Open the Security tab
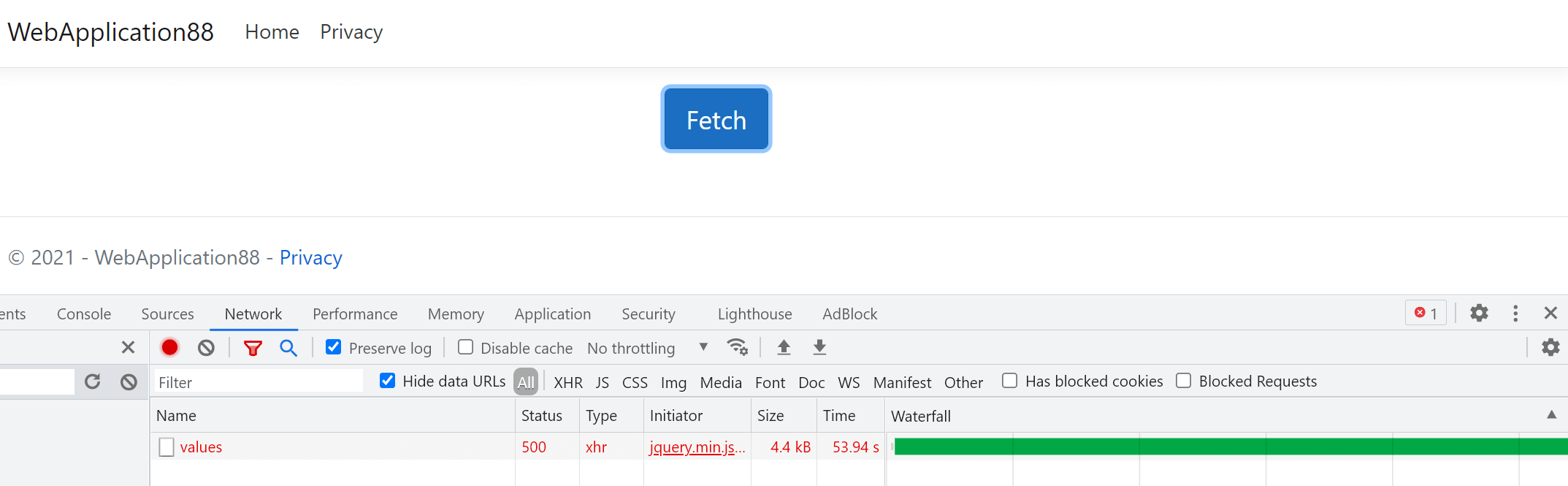Screen dimensions: 1568x486 649,314
